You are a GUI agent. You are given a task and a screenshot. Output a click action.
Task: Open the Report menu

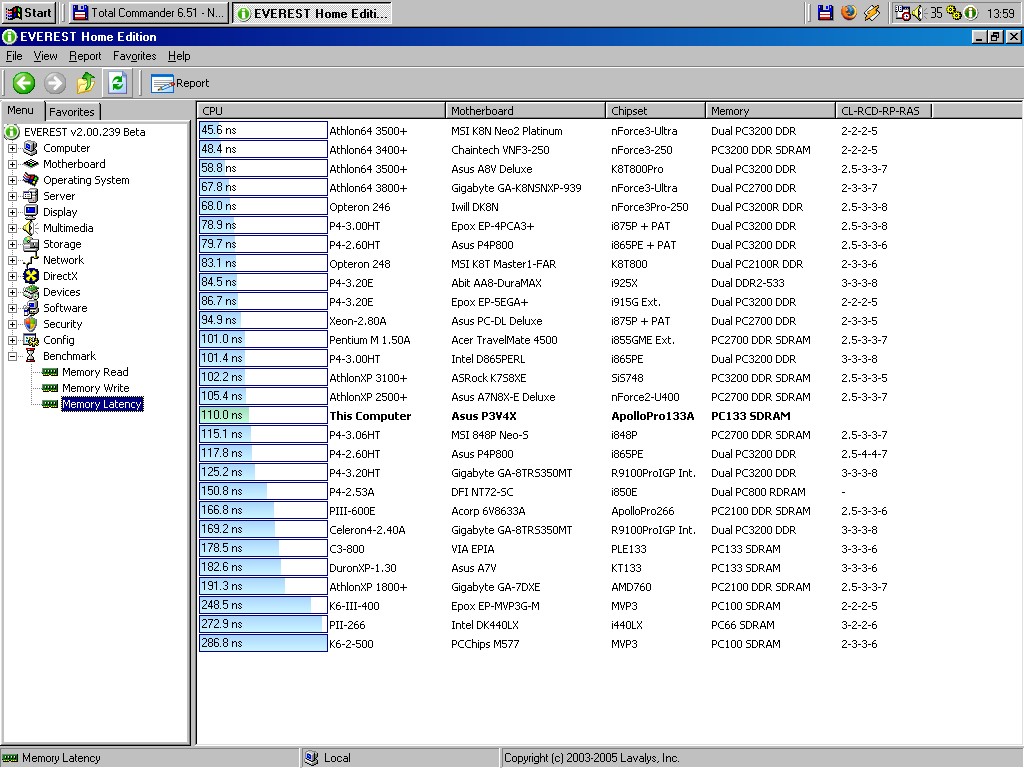85,56
